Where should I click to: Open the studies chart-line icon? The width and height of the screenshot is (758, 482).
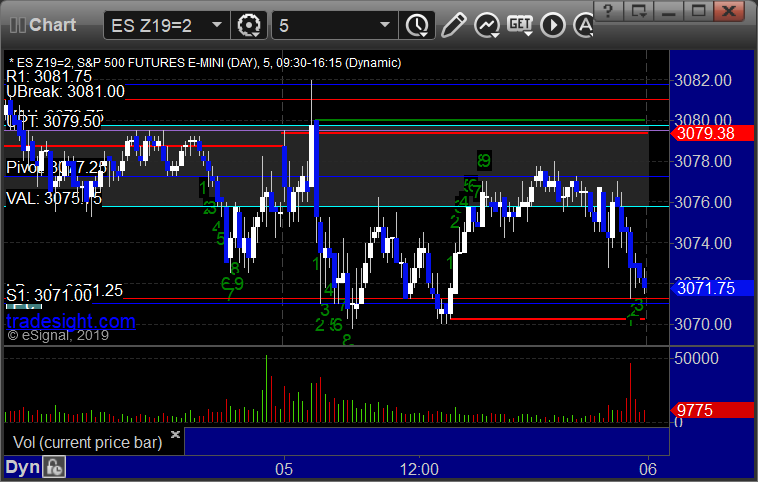pos(487,25)
